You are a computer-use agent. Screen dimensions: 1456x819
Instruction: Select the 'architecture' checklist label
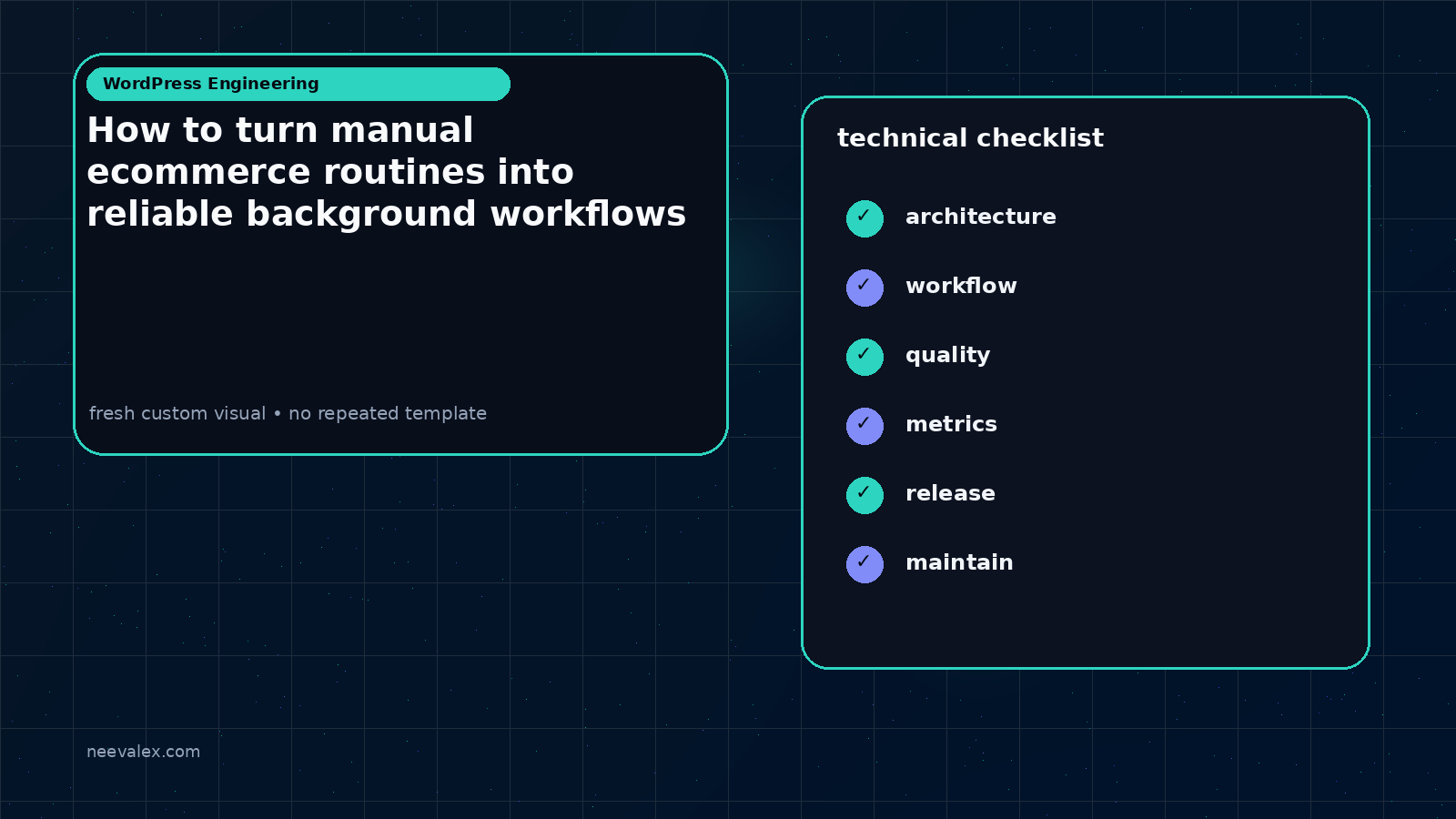[981, 217]
